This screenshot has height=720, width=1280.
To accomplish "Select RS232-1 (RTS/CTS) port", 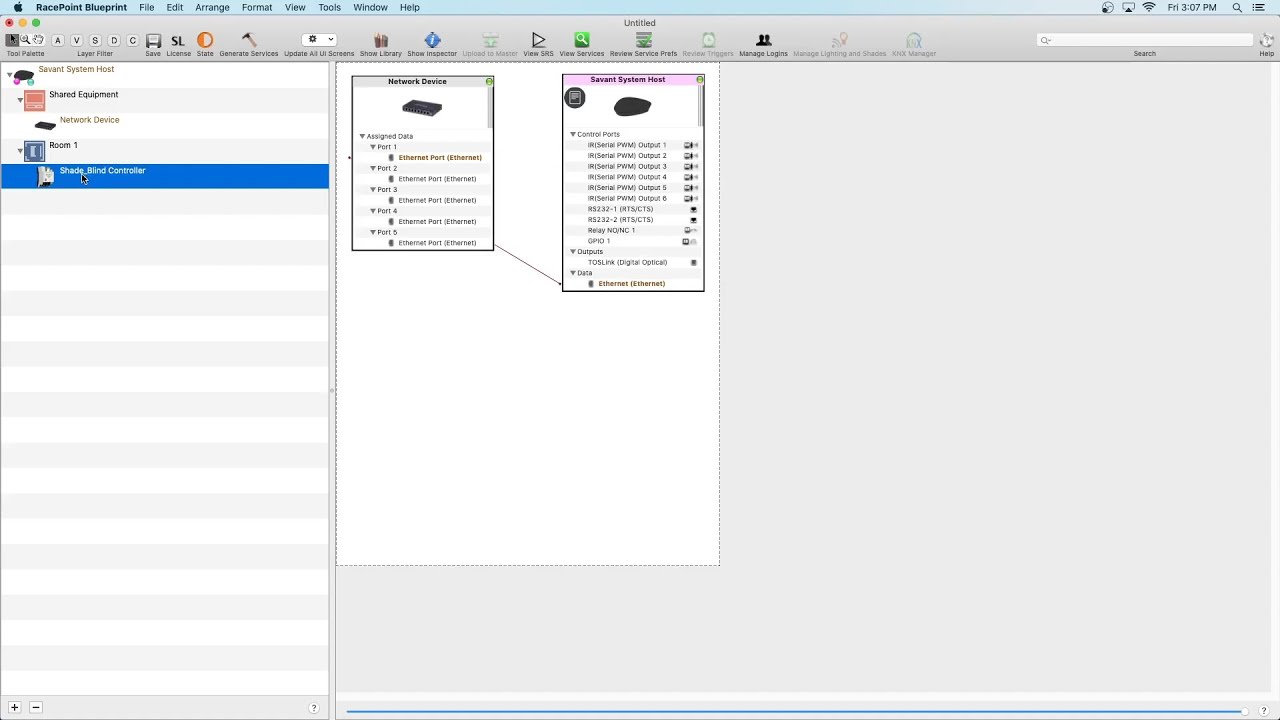I will pos(620,209).
